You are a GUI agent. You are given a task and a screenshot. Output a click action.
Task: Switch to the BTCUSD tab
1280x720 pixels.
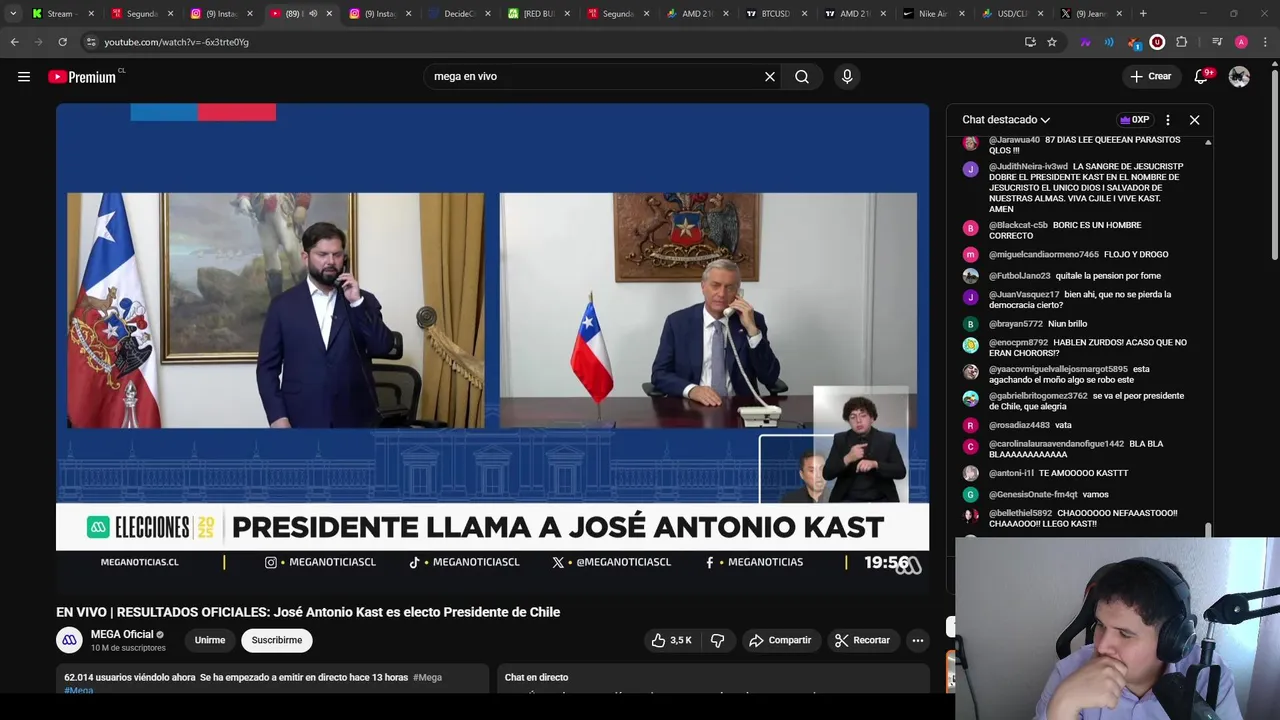point(775,14)
